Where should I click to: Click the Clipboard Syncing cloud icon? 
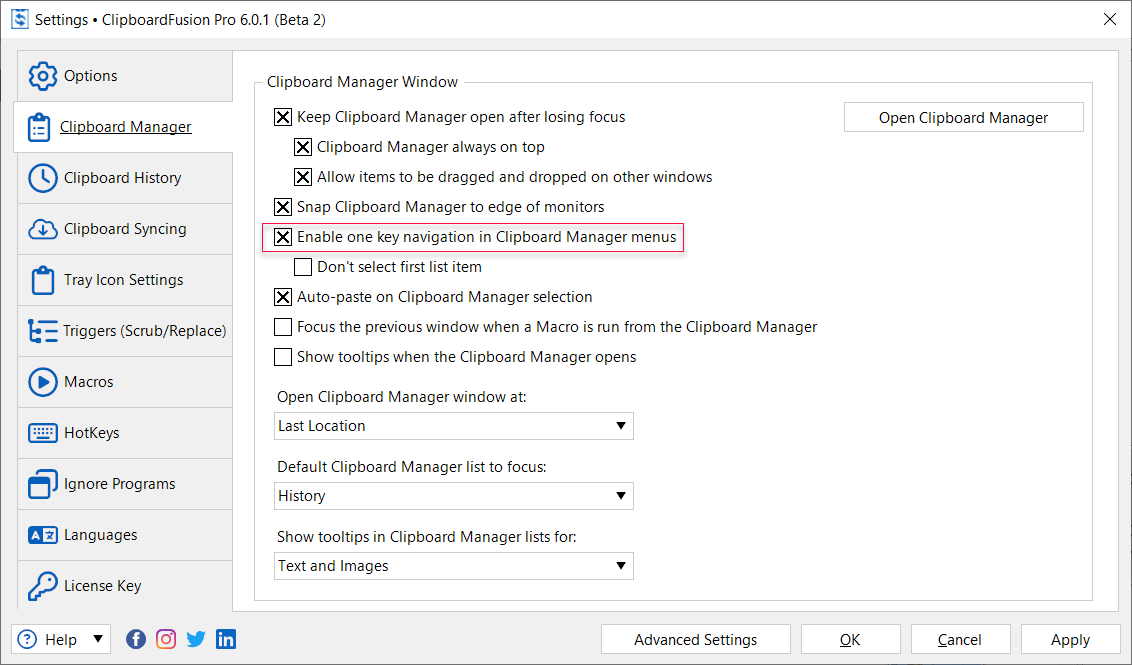(42, 229)
